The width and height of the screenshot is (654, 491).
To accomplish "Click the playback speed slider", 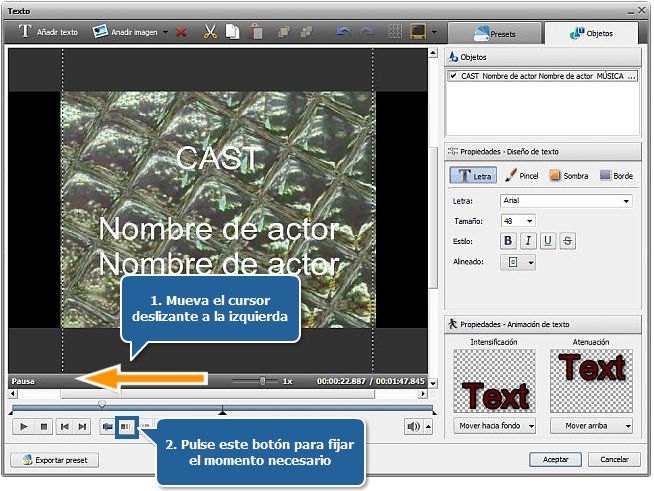I will point(262,381).
